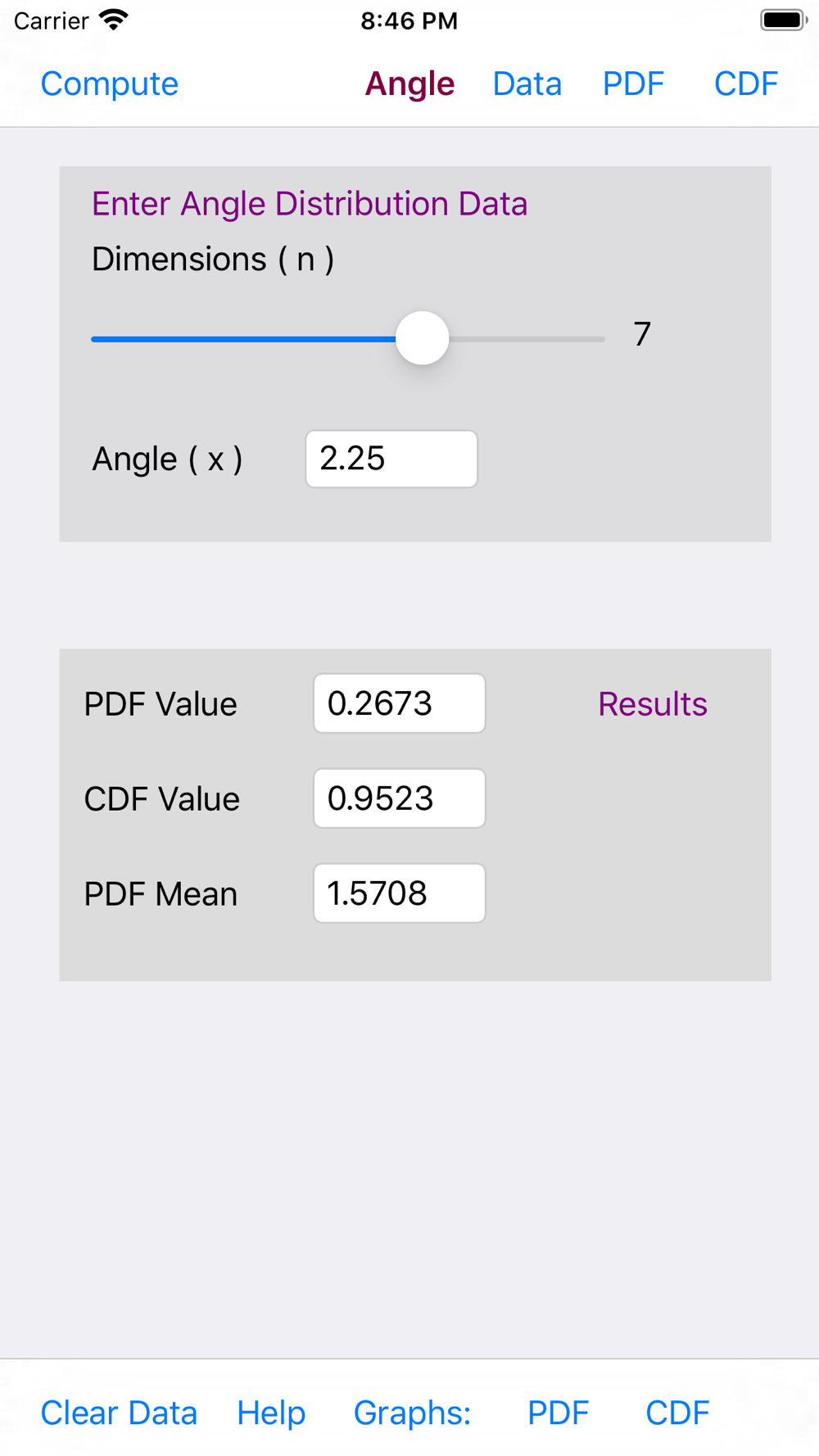This screenshot has height=1456, width=819.
Task: Click the battery icon in status bar
Action: [783, 20]
